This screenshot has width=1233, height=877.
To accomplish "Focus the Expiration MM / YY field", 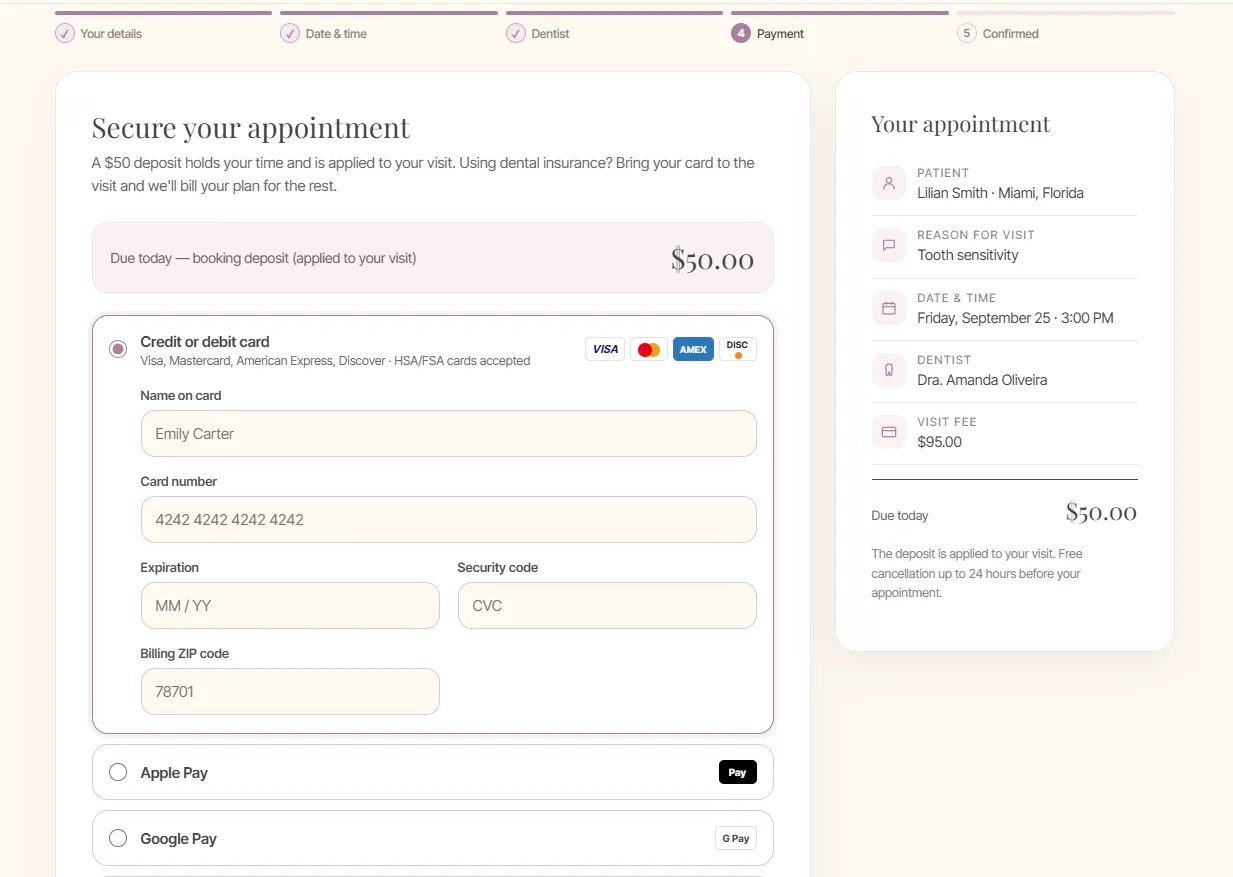I will tap(290, 605).
